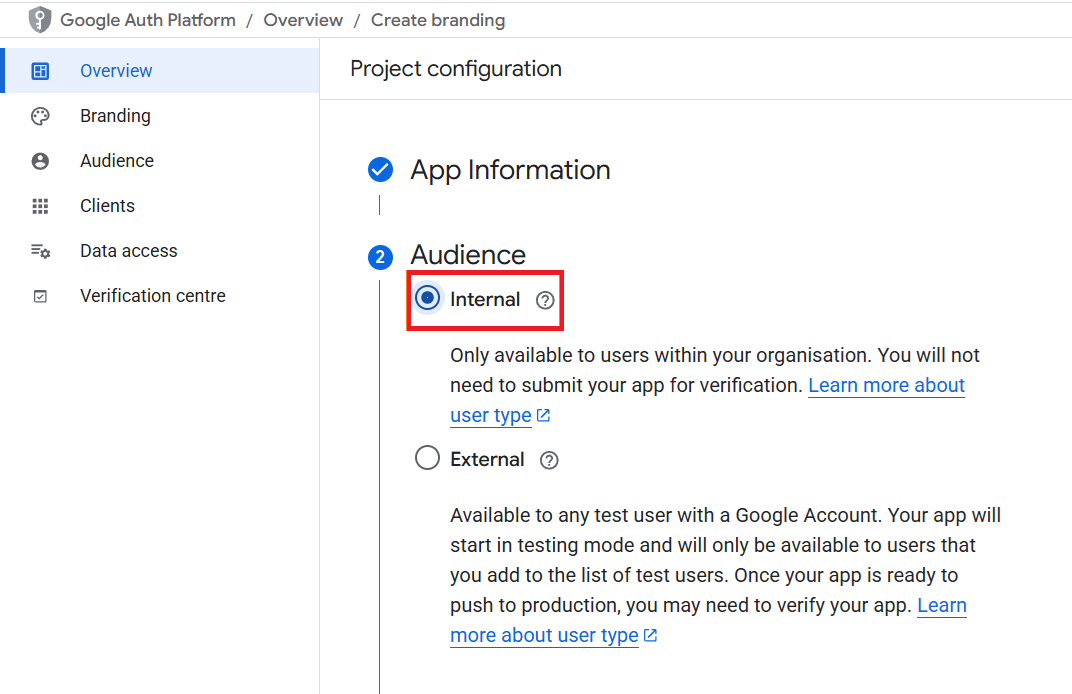Click Google Auth Platform breadcrumb

pos(148,21)
